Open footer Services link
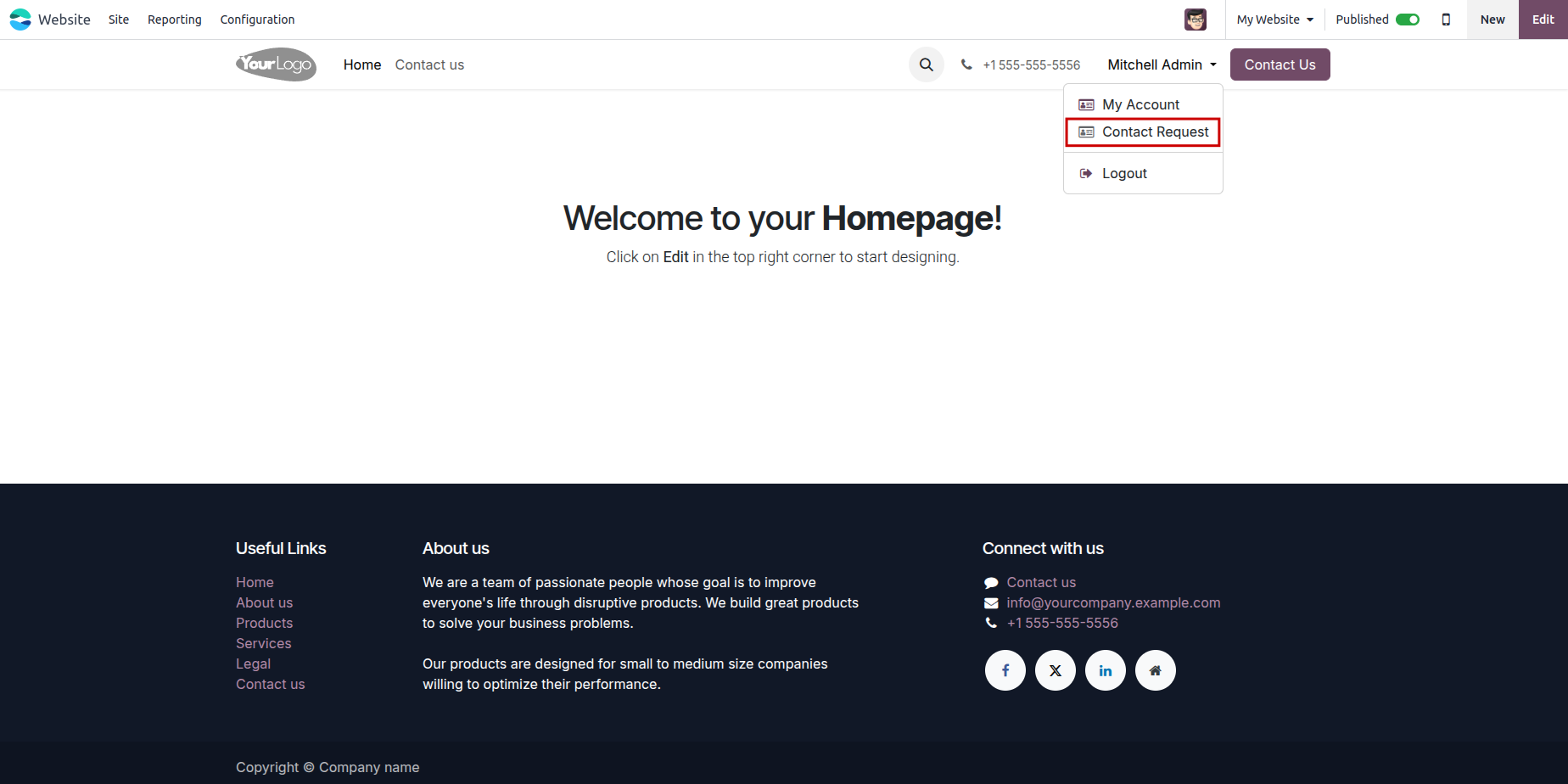 [263, 643]
